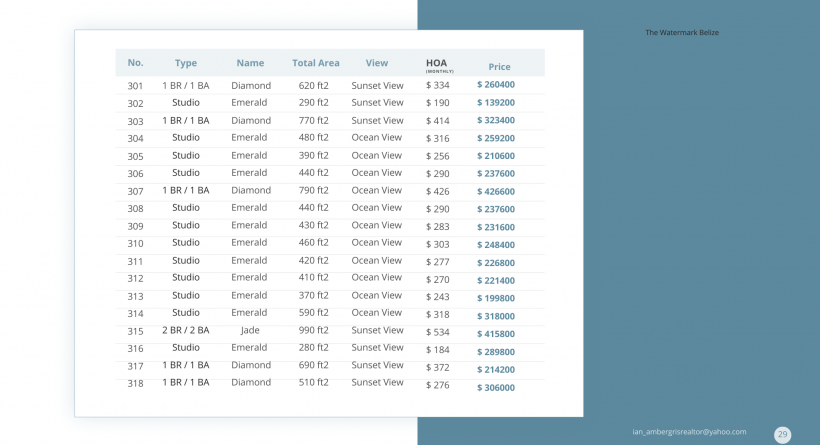The image size is (820, 445).
Task: Click unit number 312
Action: point(135,279)
